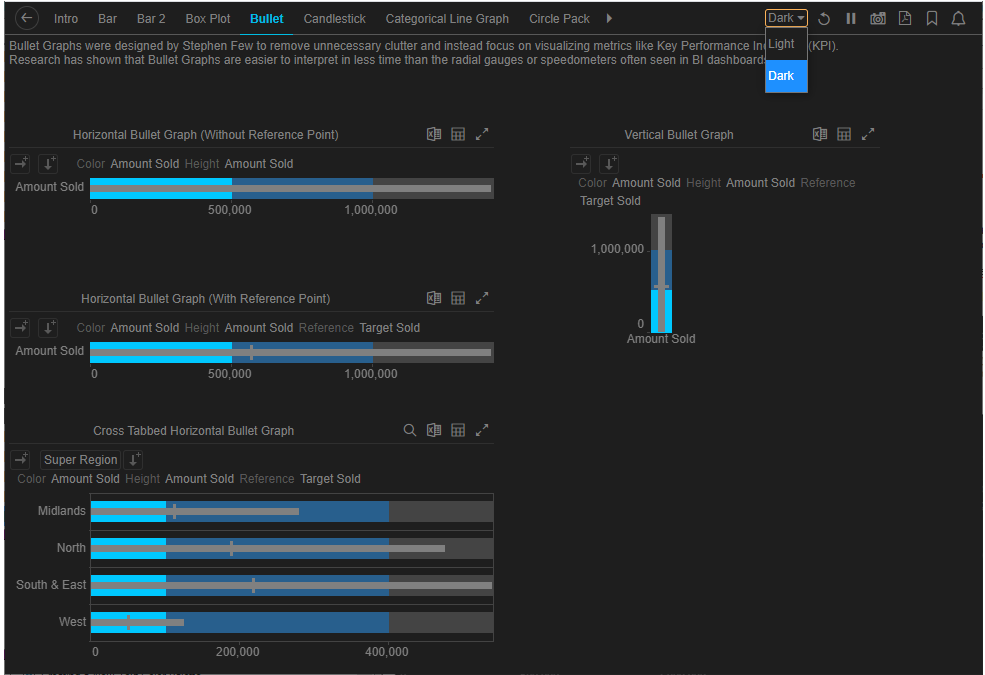Click the reset/undo arrow icon in top toolbar

coord(824,19)
